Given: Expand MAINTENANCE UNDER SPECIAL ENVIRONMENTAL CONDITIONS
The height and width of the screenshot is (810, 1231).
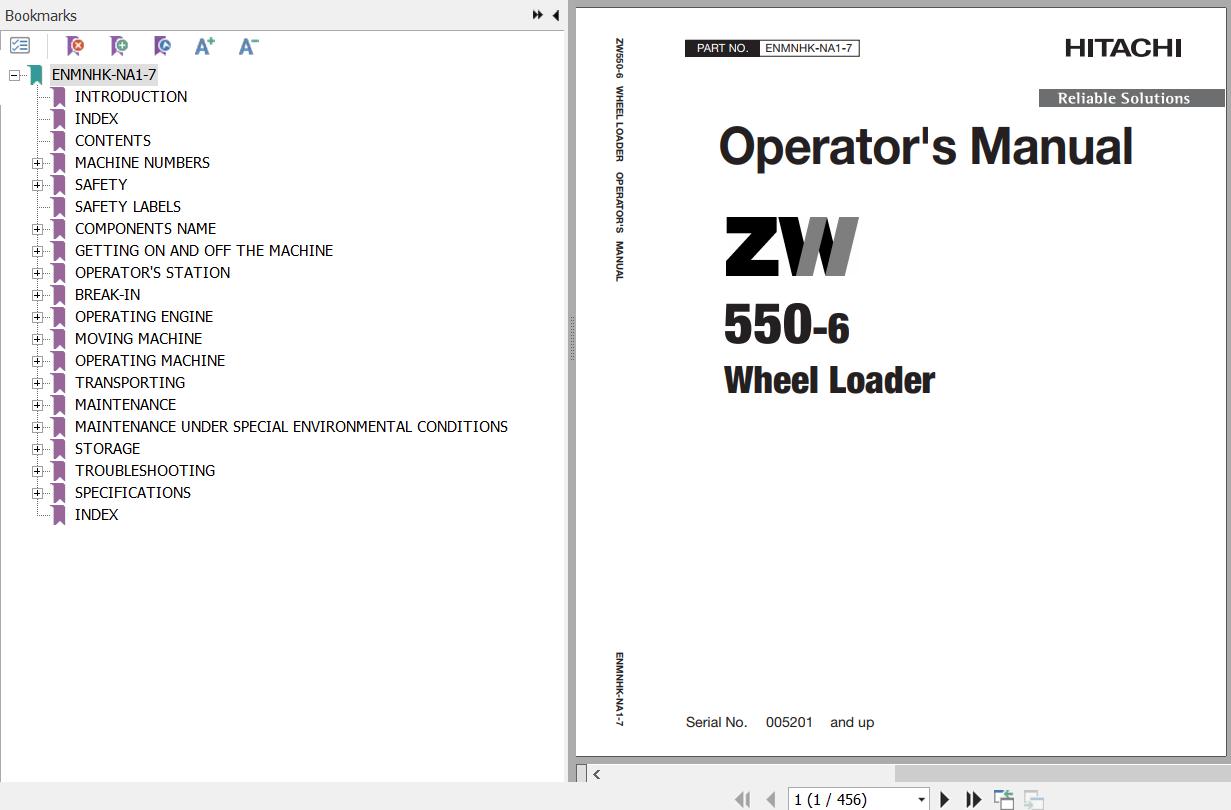Looking at the screenshot, I should coord(37,427).
